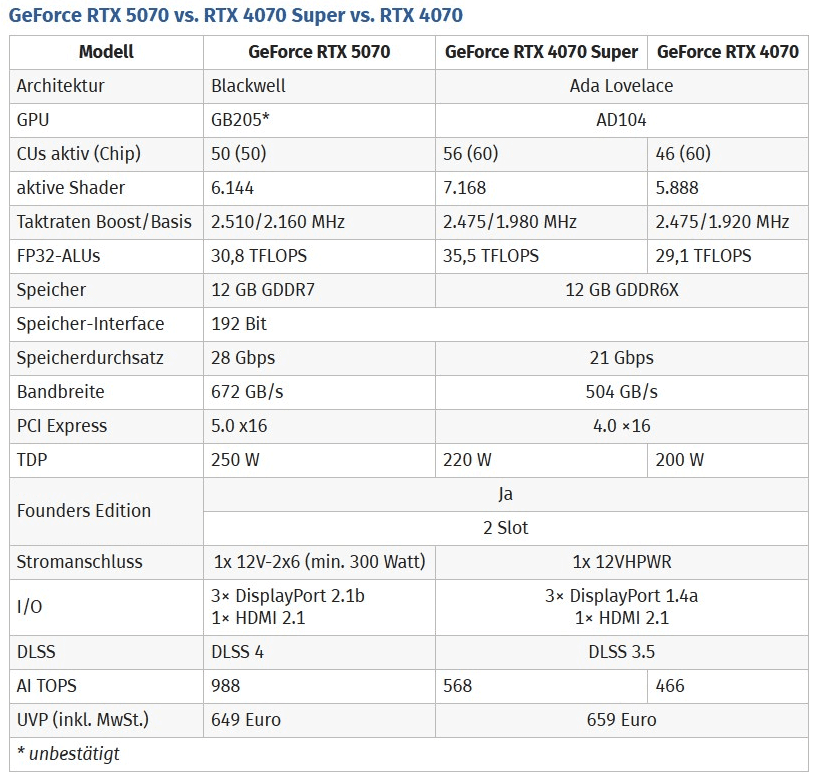Select the AI TOPS row label
819x774 pixels.
click(46, 685)
